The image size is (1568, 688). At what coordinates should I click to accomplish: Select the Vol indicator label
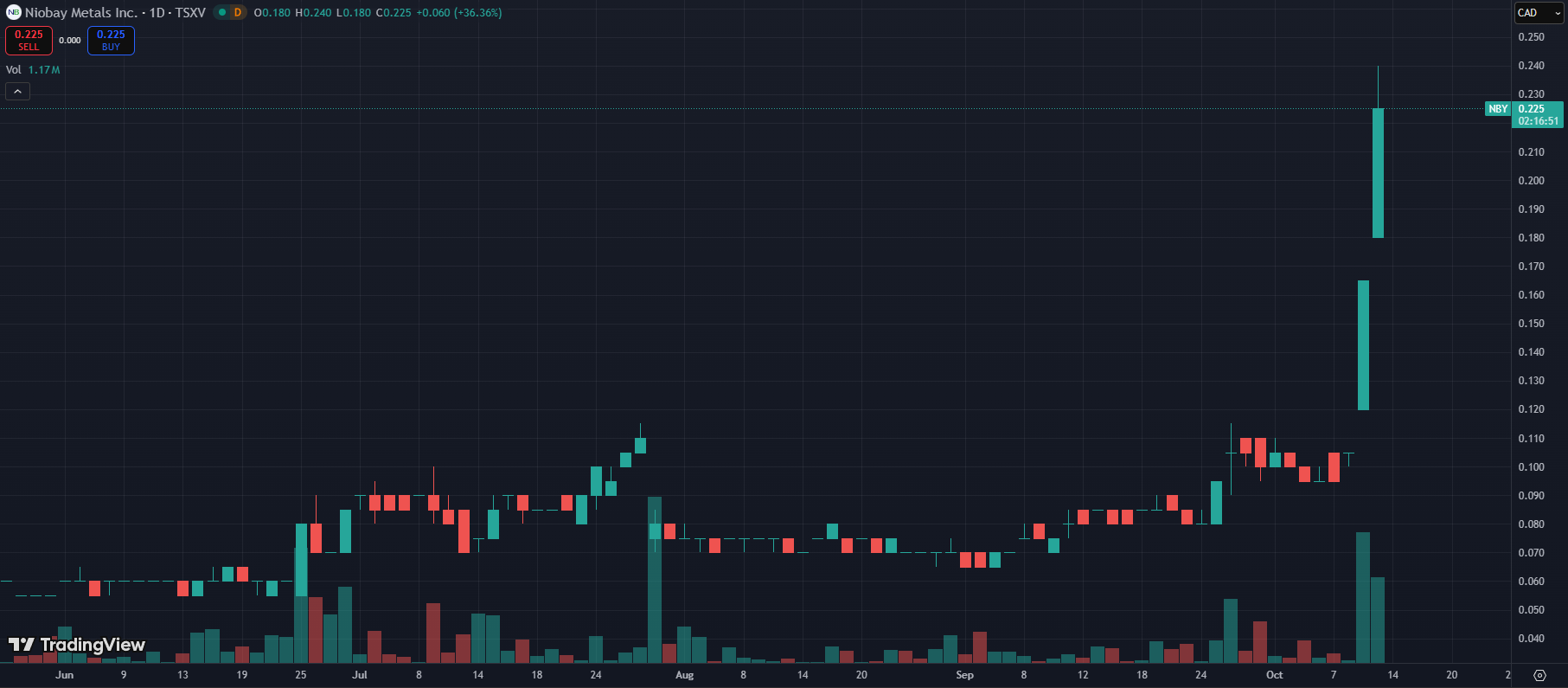coord(14,70)
